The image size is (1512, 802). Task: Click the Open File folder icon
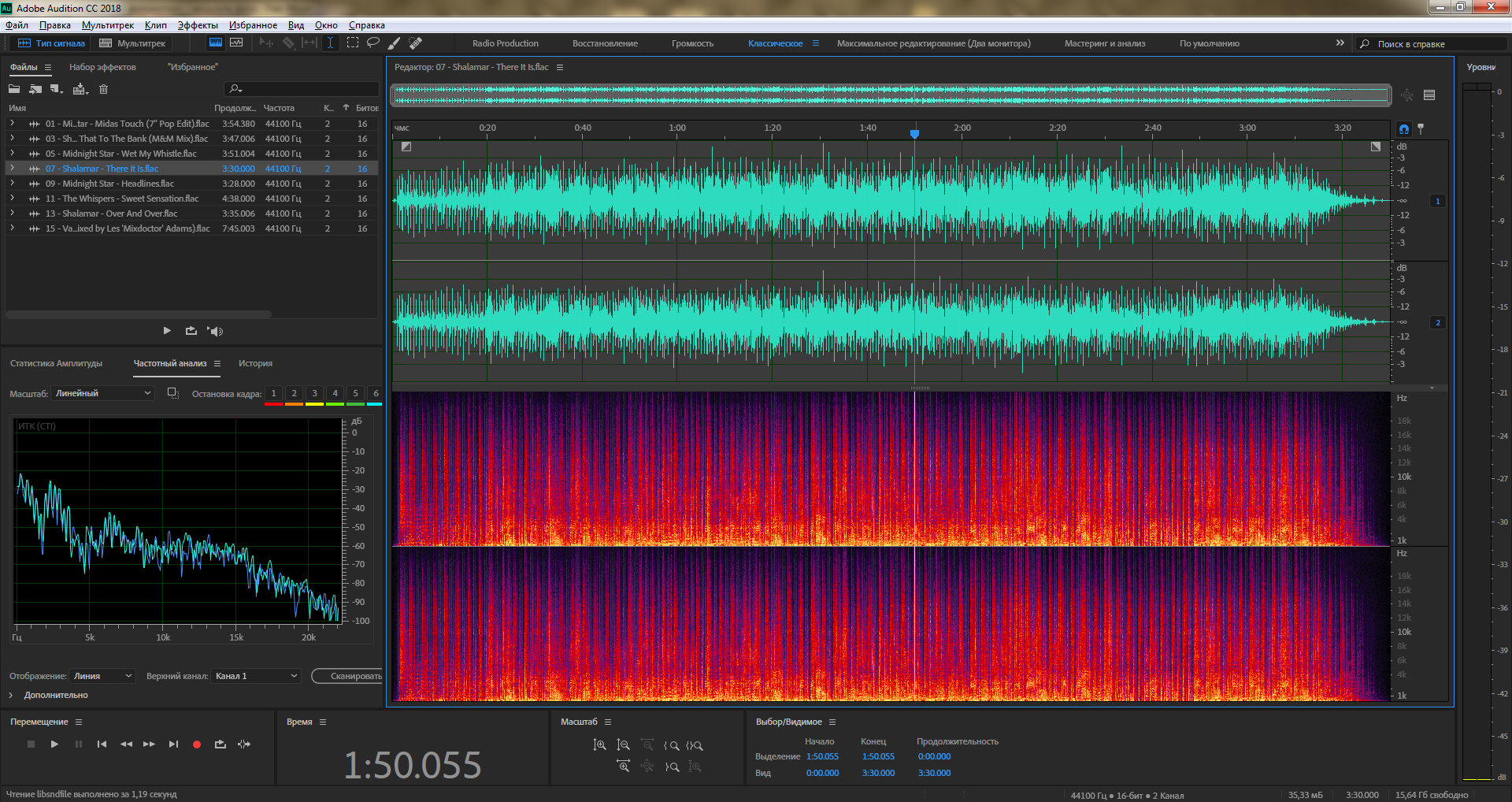[14, 89]
